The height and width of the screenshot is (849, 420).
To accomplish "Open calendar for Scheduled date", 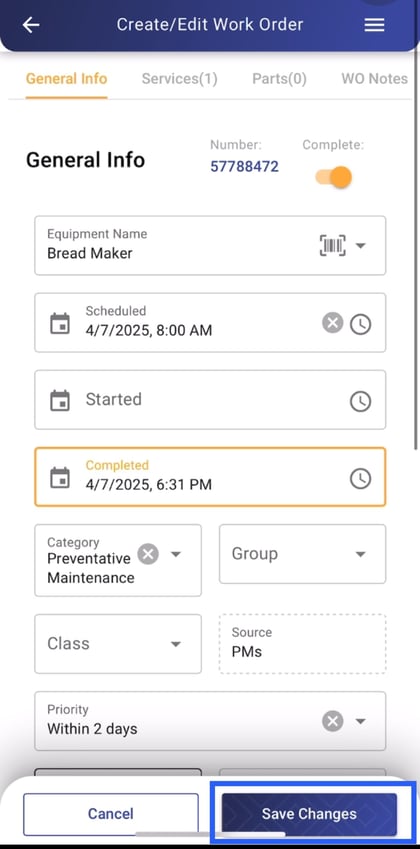I will pyautogui.click(x=60, y=323).
